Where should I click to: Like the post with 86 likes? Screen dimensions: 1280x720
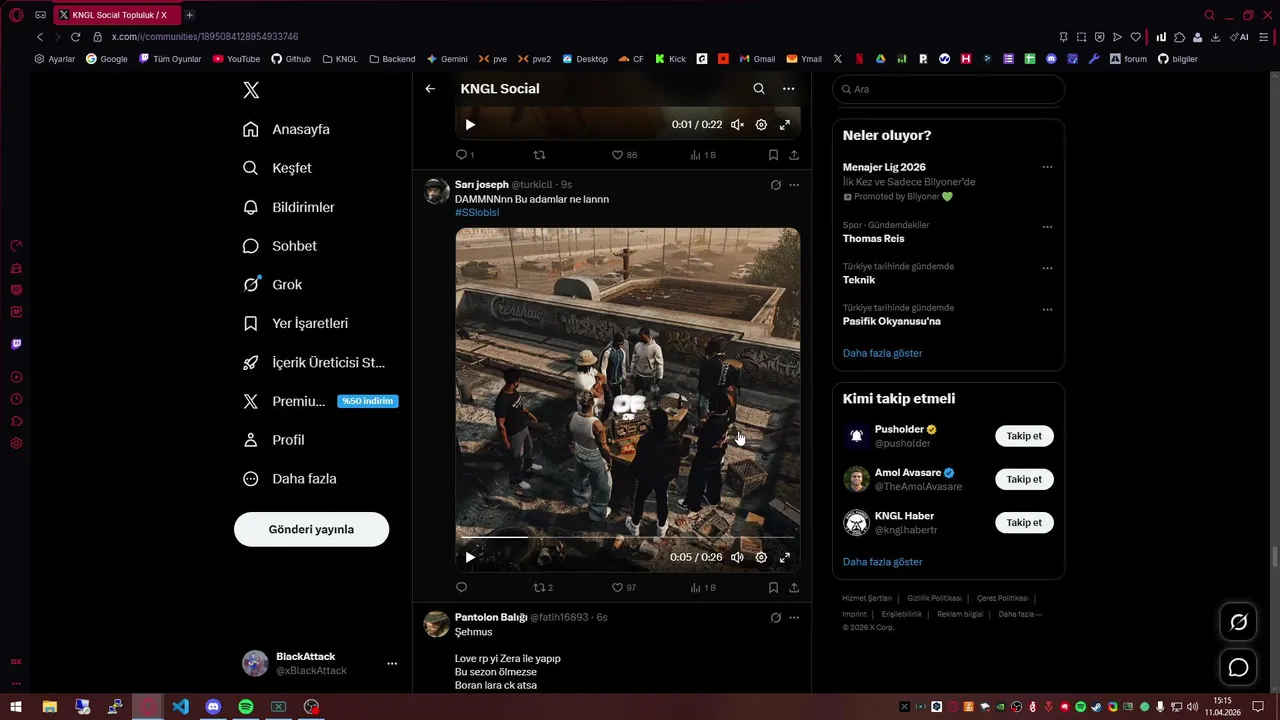click(624, 155)
